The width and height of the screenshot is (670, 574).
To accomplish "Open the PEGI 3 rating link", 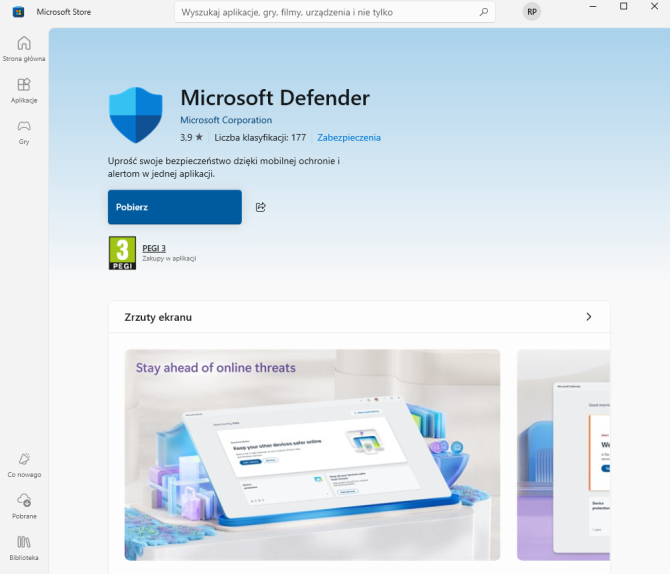I will (154, 248).
